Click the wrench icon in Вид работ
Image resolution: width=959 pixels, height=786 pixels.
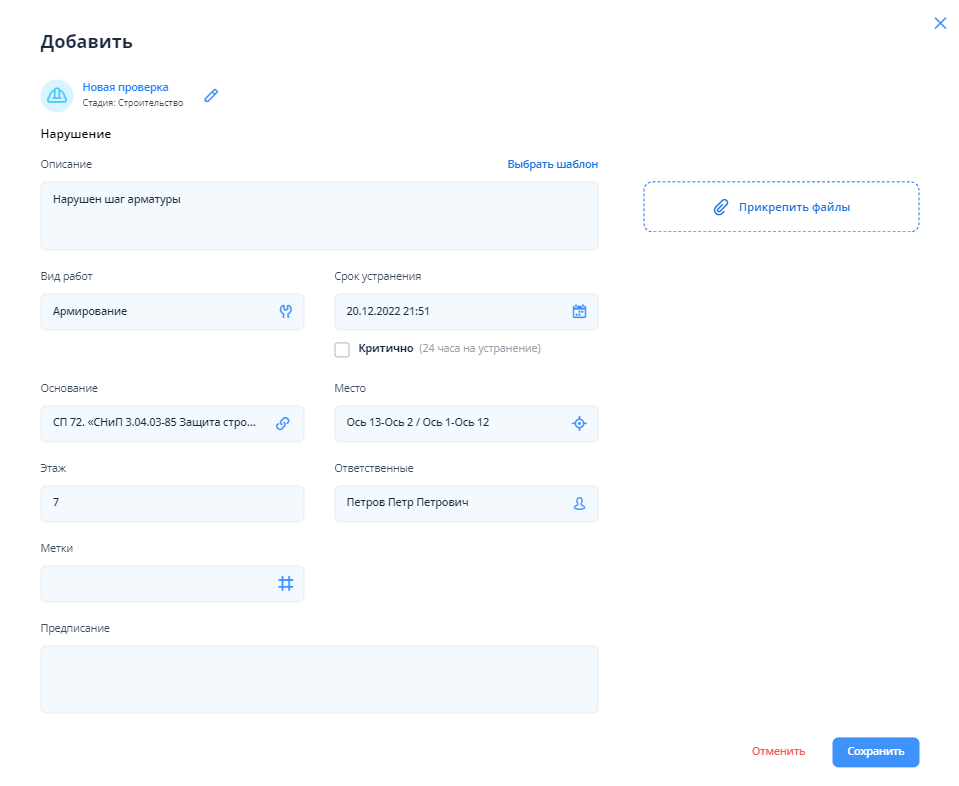[x=285, y=312]
